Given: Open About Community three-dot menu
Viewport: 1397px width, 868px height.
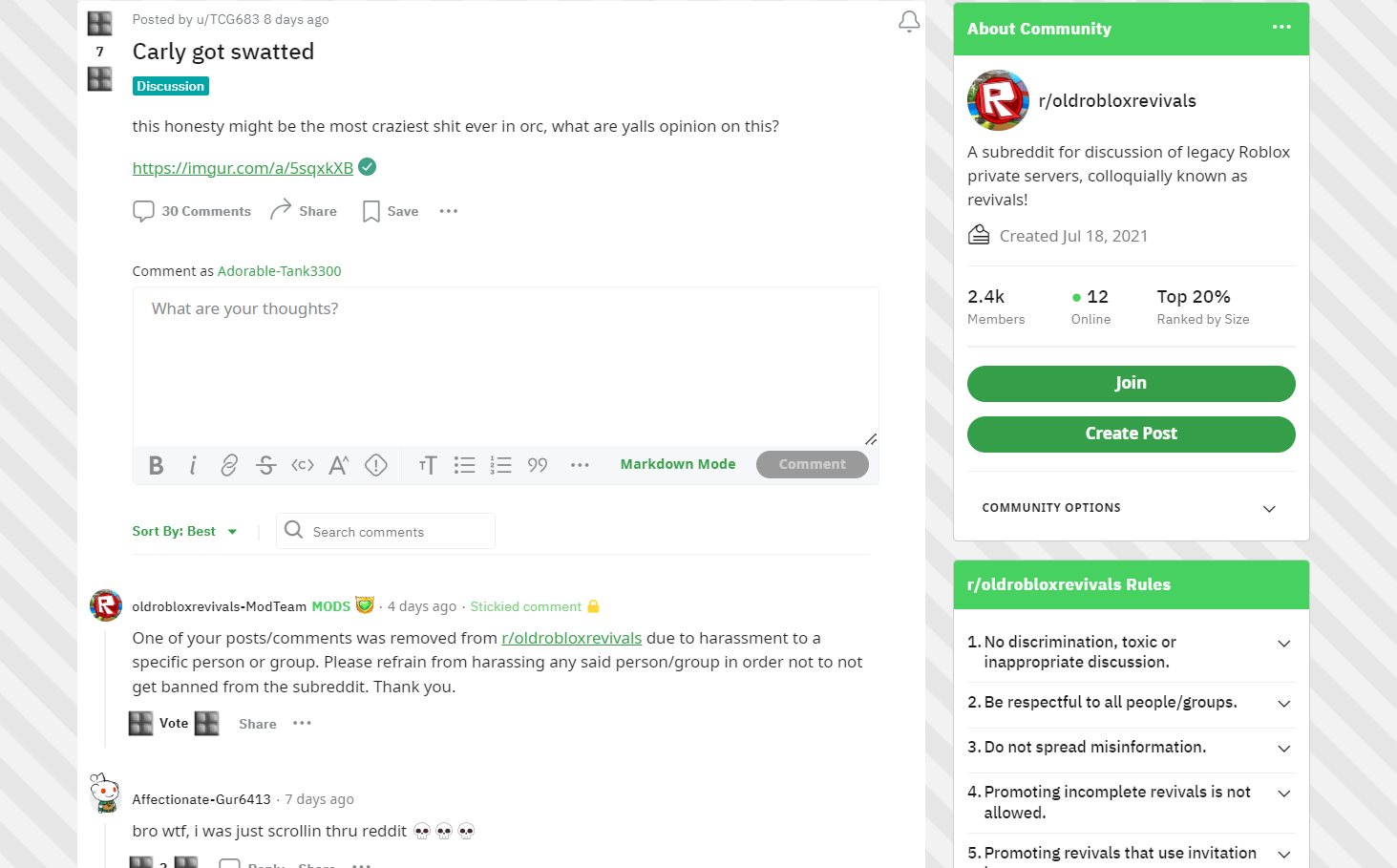Looking at the screenshot, I should coord(1281,28).
